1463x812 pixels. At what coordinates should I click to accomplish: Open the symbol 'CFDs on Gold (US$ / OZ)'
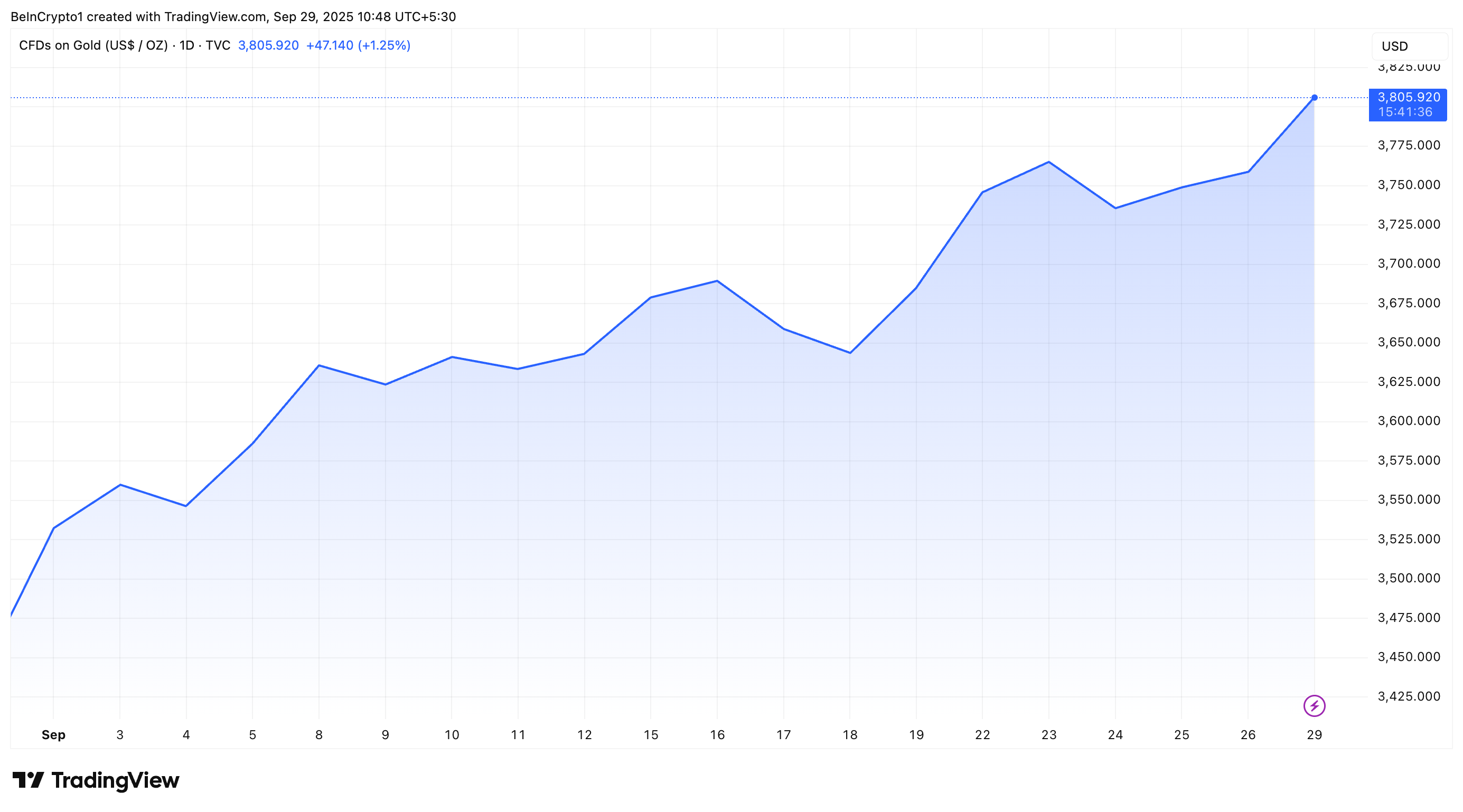coord(93,45)
